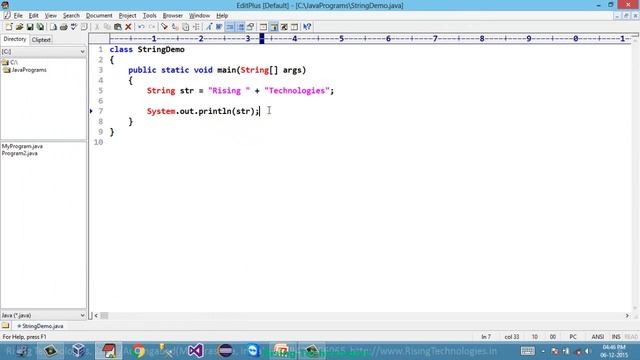Image resolution: width=640 pixels, height=360 pixels.
Task: Click the Save toolbar icon
Action: pyautogui.click(x=30, y=27)
